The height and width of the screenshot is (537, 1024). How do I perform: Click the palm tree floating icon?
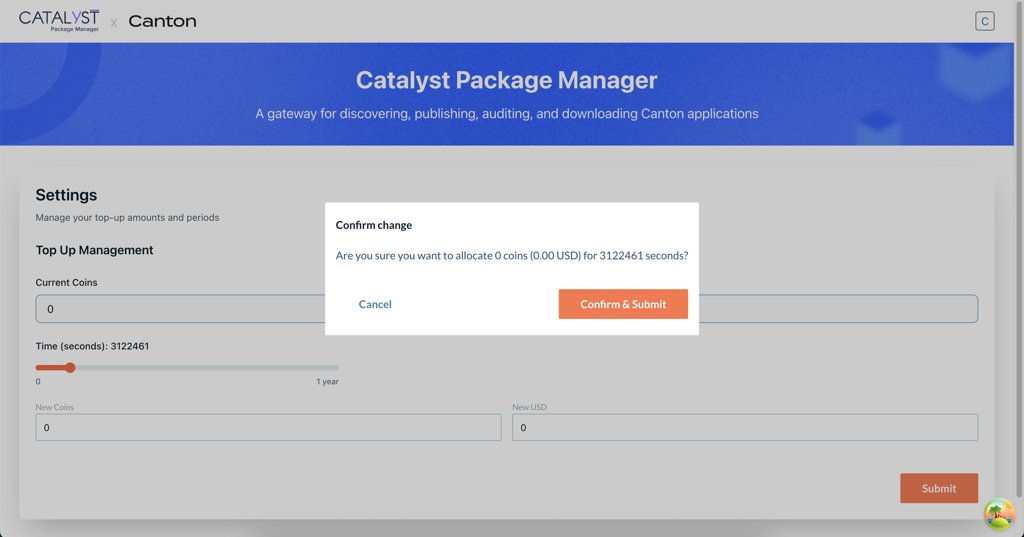point(998,514)
